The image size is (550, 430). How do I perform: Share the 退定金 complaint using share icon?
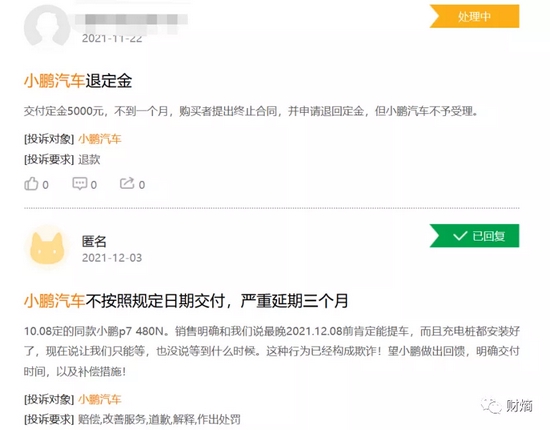tap(127, 183)
